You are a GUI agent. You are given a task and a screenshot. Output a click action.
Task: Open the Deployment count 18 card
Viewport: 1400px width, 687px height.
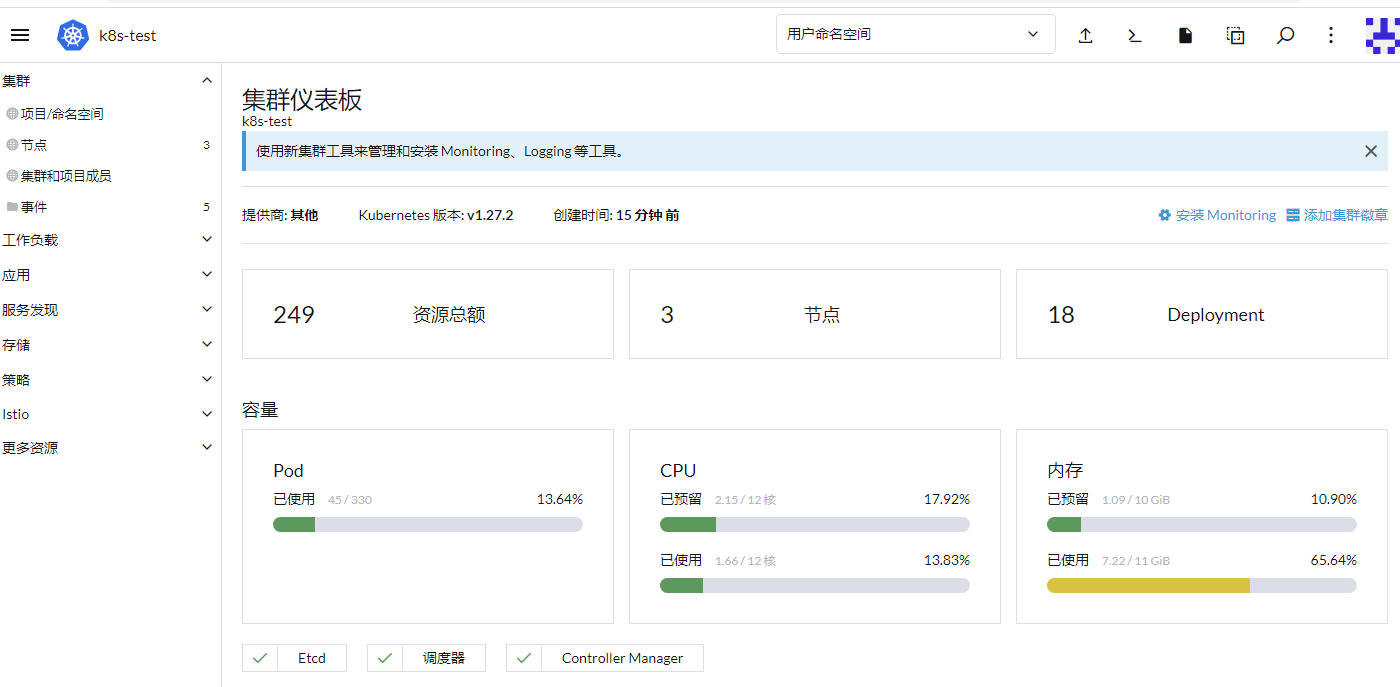pyautogui.click(x=1202, y=314)
